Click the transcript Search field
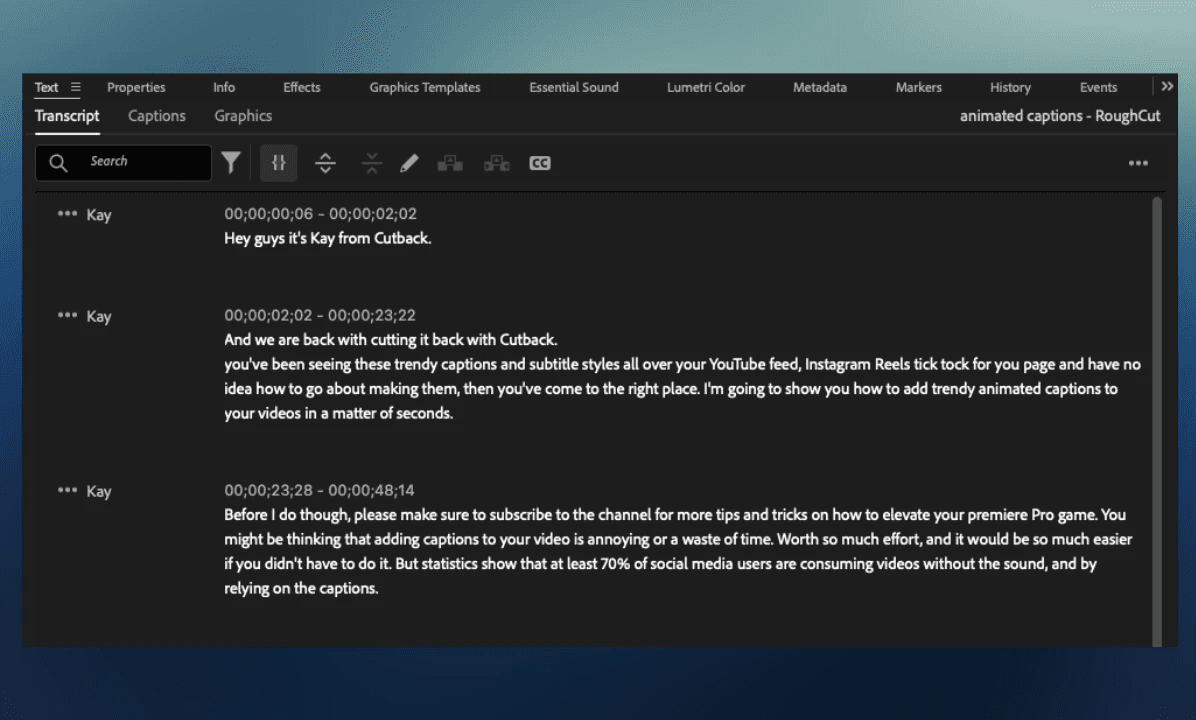 pos(124,162)
